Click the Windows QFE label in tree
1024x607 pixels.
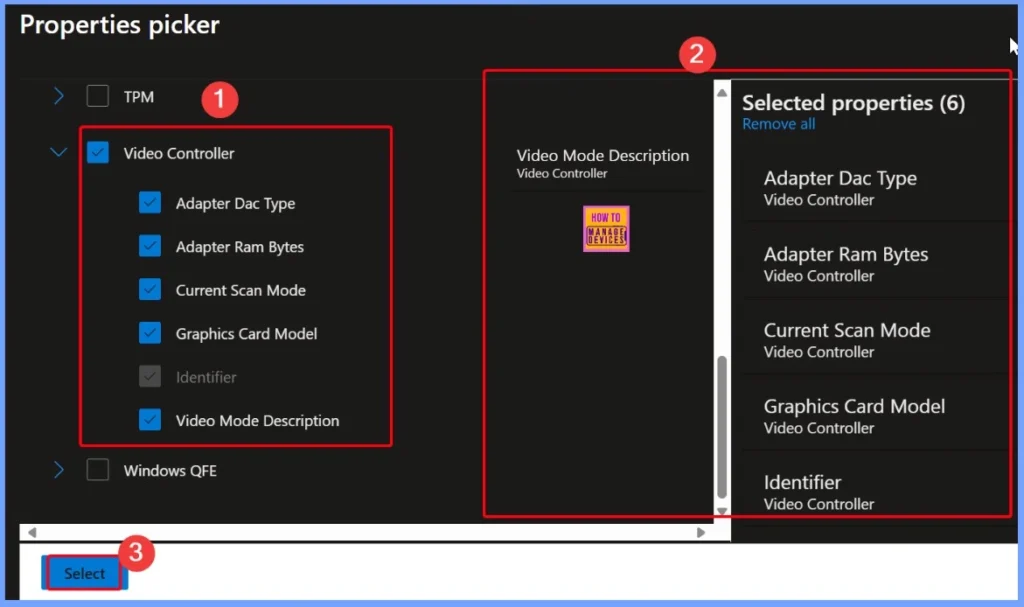170,470
